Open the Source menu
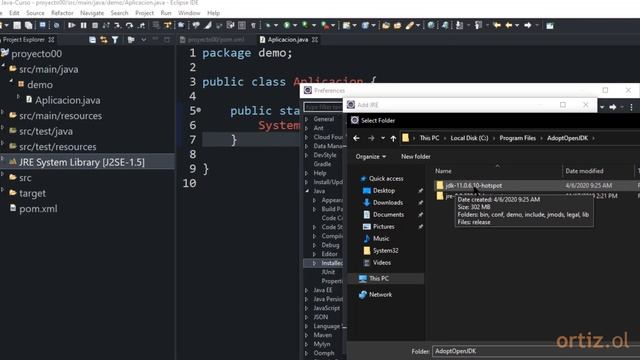This screenshot has height=360, width=640. tap(35, 13)
